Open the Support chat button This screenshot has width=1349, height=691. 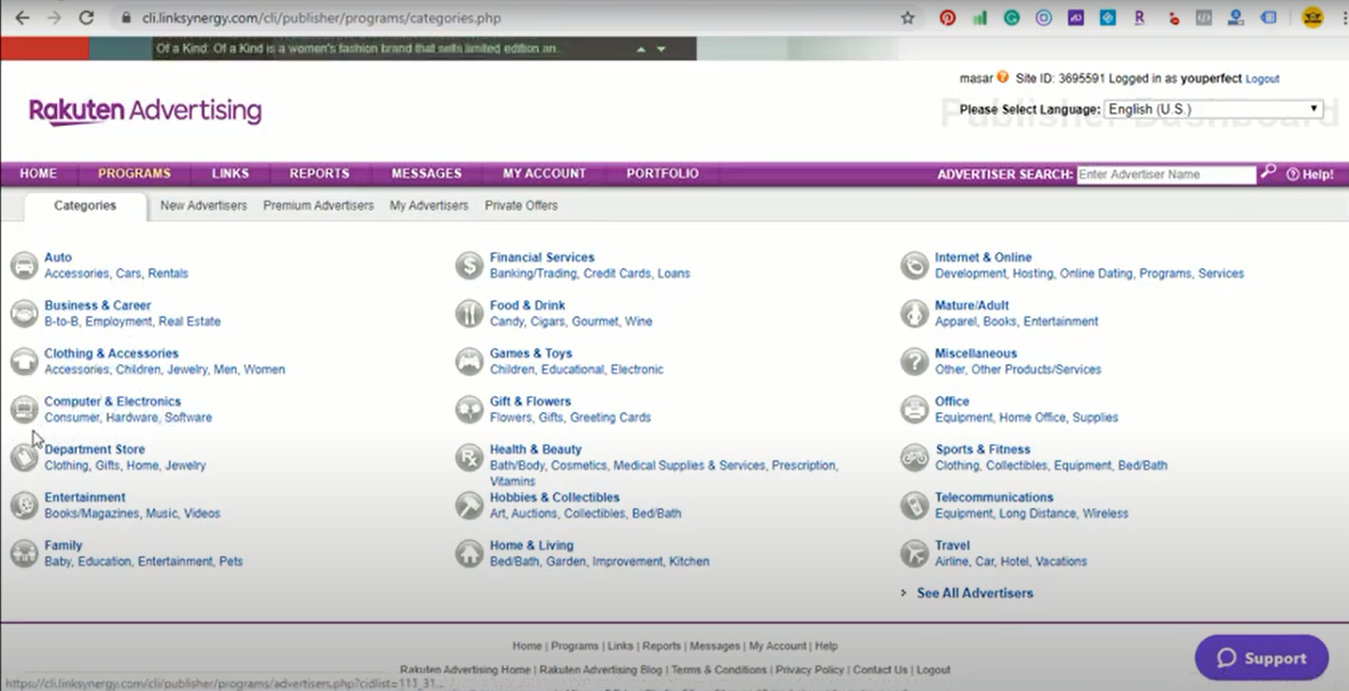pos(1262,658)
